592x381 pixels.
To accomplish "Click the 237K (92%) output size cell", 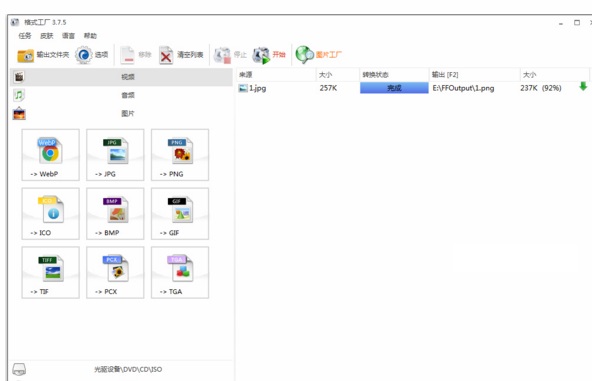I will (x=541, y=88).
